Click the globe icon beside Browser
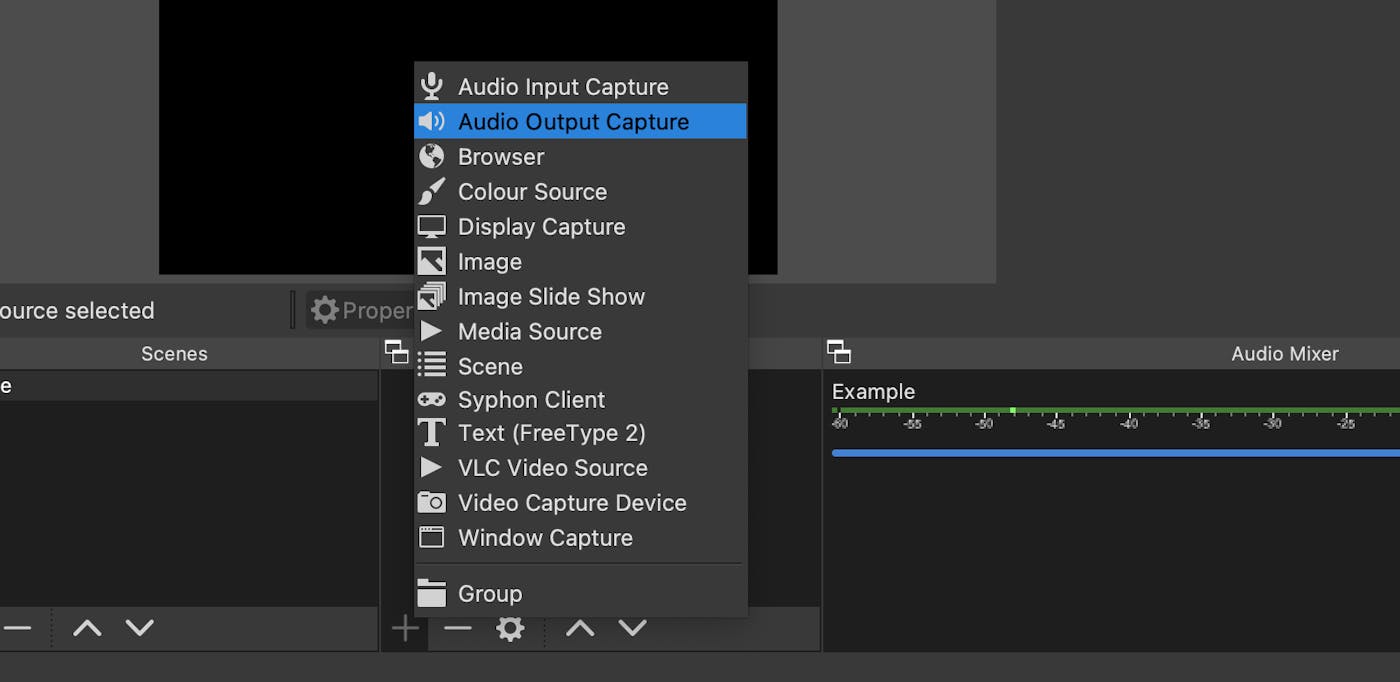 431,157
